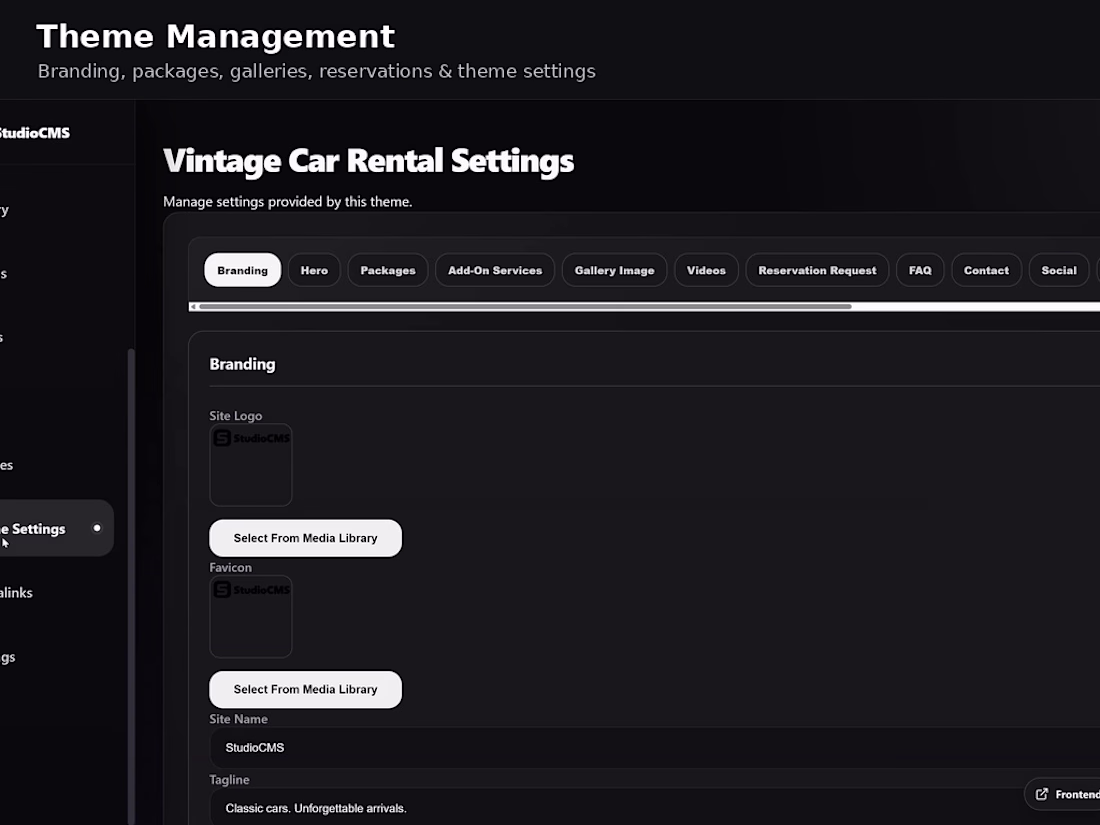Click the Favicon preview thumbnail
This screenshot has width=1100, height=825.
pyautogui.click(x=250, y=617)
